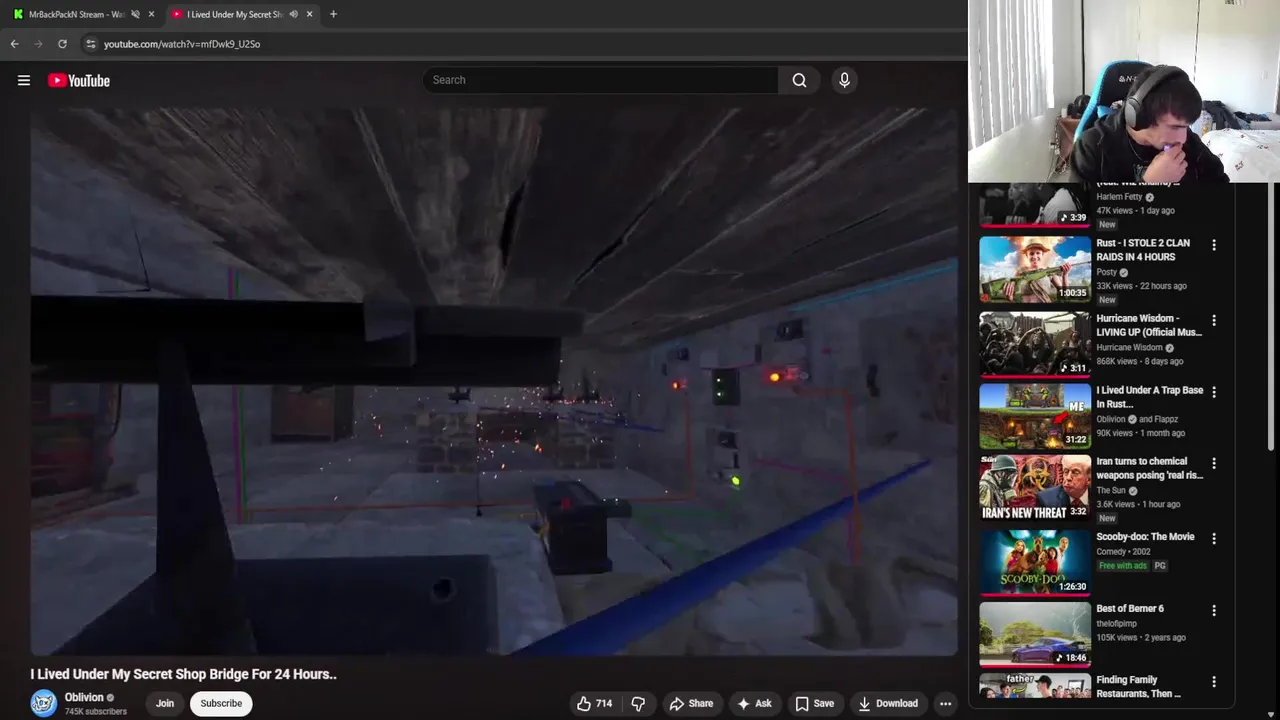Open Best of Berner 6 thumbnail
The height and width of the screenshot is (720, 1280).
1035,634
